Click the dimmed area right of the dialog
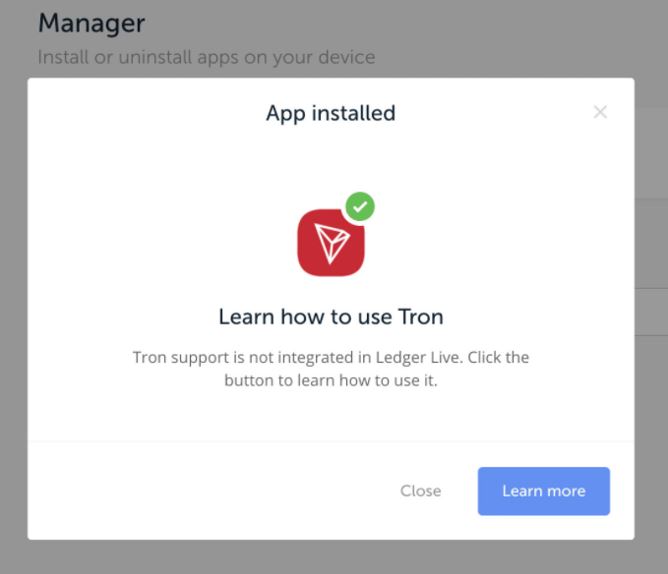 tap(652, 400)
